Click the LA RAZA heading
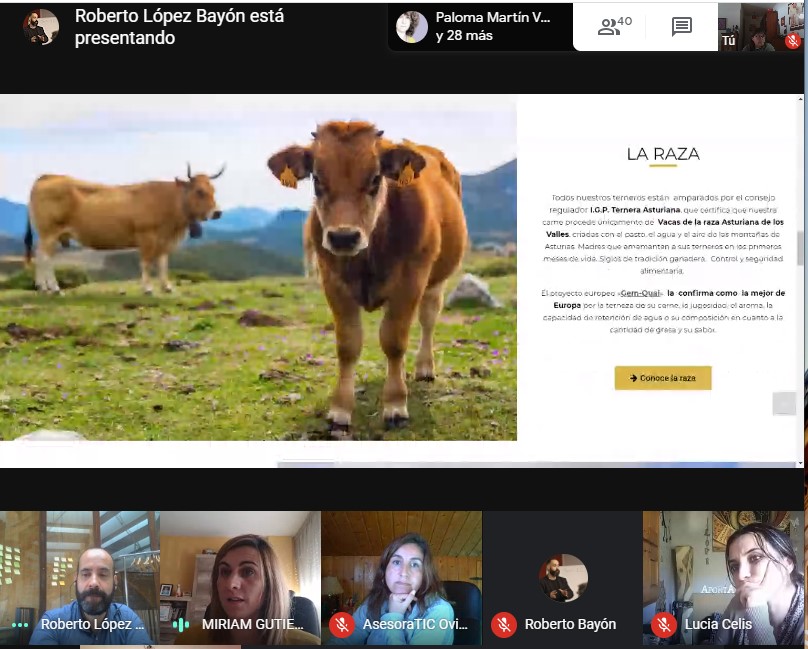The width and height of the screenshot is (808, 649). pyautogui.click(x=663, y=154)
